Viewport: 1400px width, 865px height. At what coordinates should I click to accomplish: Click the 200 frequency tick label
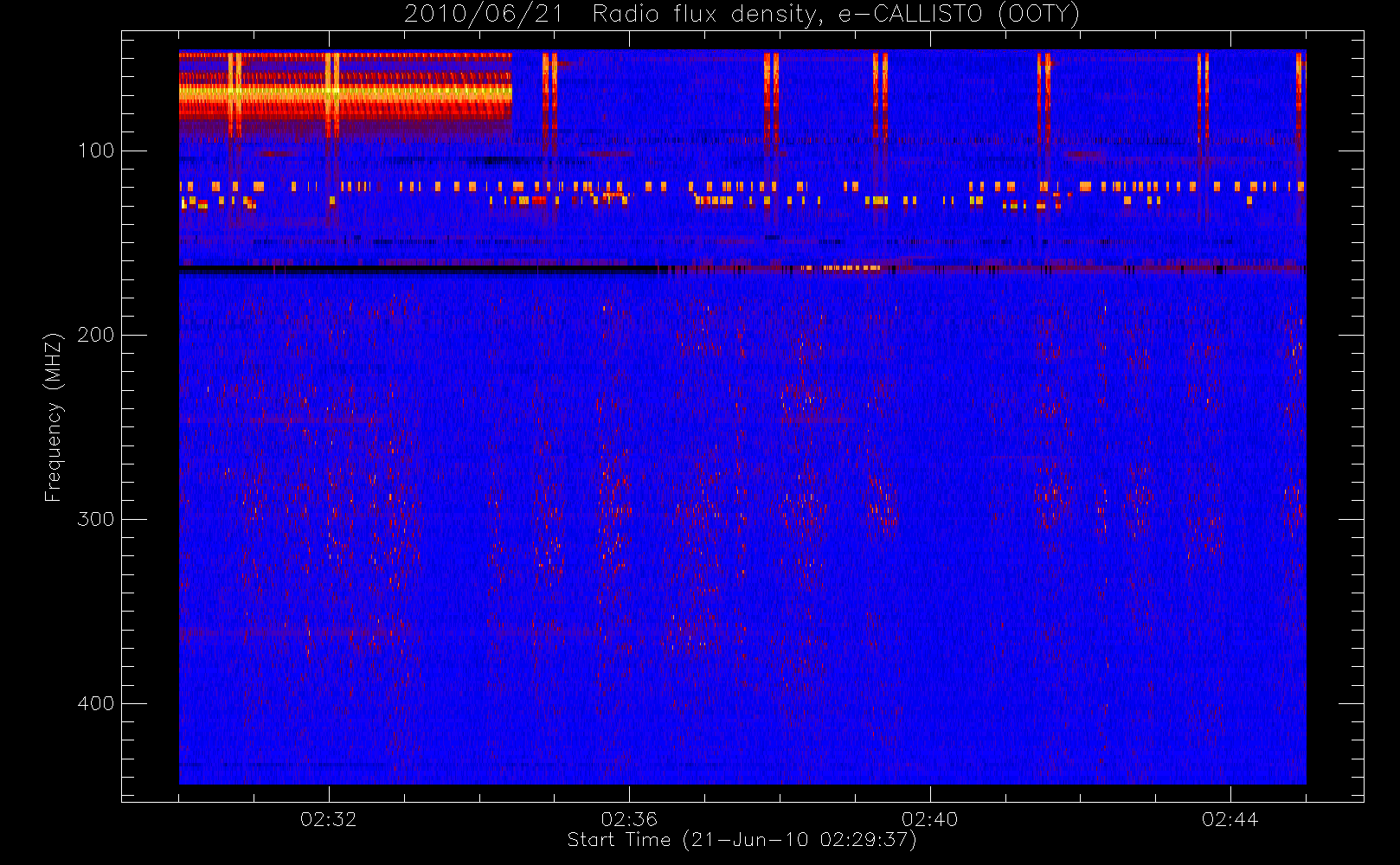point(96,335)
